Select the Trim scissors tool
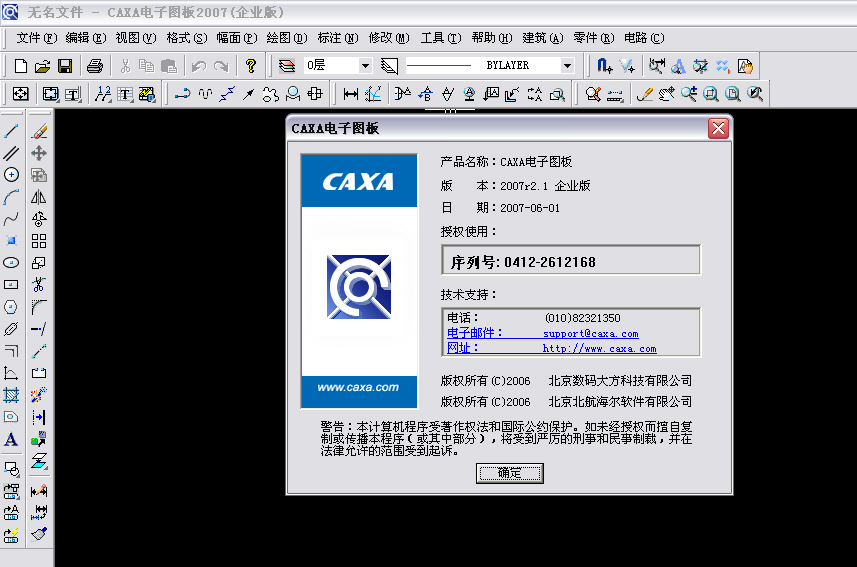The width and height of the screenshot is (857, 567). [x=39, y=285]
